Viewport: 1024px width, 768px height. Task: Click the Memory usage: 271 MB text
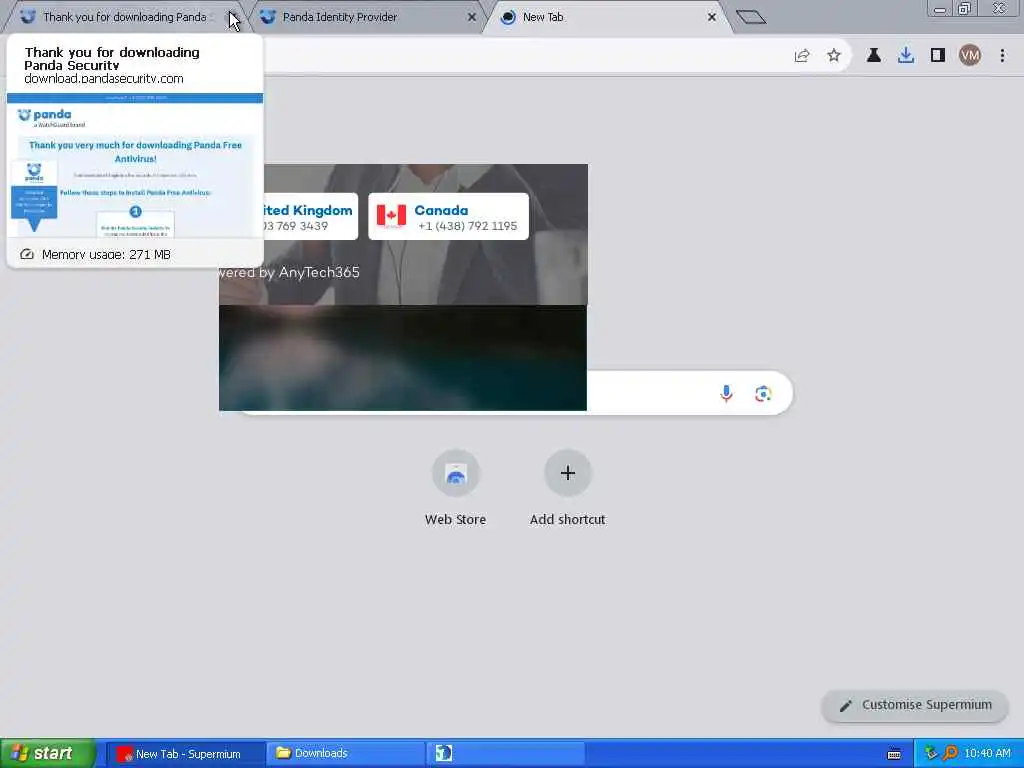(106, 254)
